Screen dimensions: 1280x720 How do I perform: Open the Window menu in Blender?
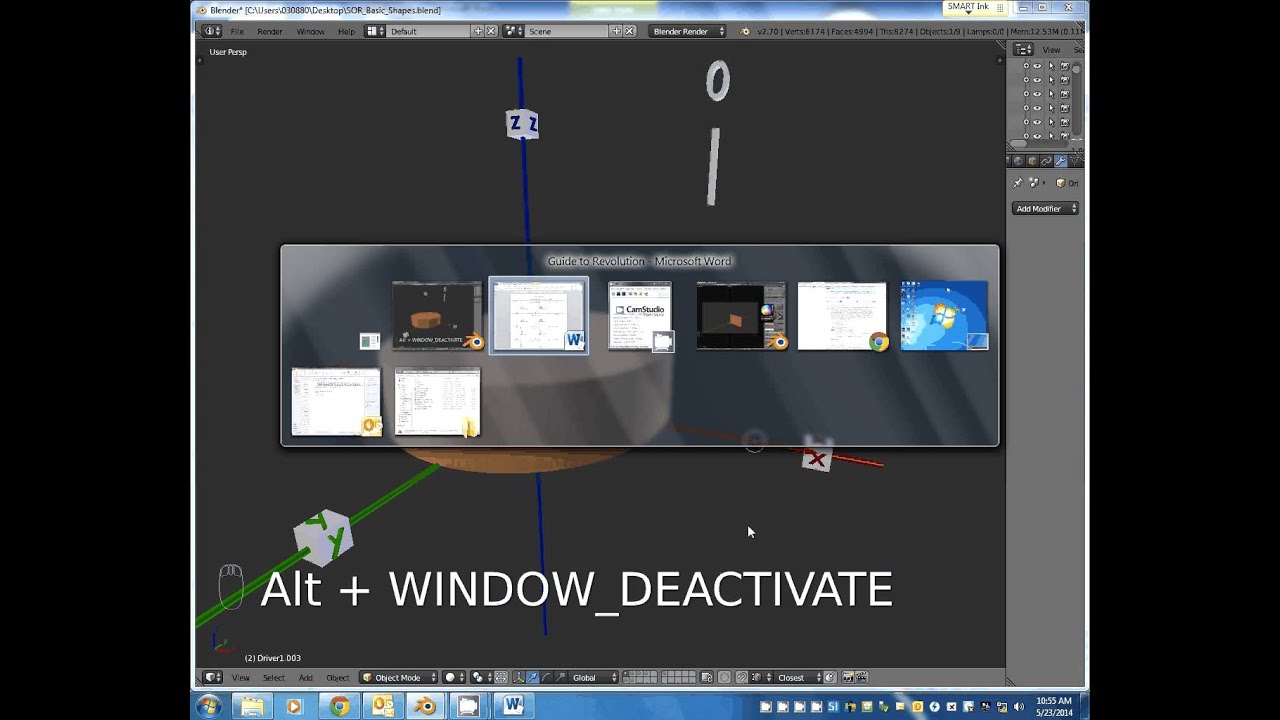310,31
